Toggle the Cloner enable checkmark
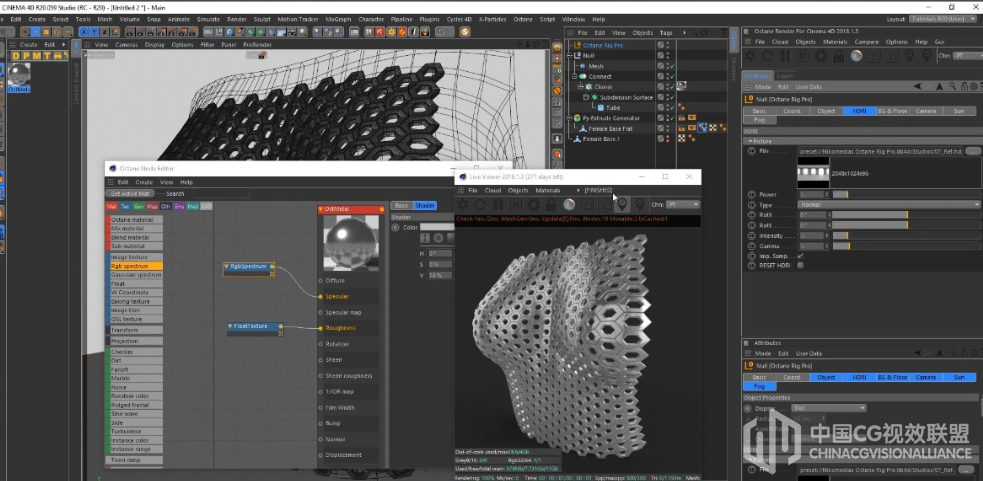 (x=671, y=87)
